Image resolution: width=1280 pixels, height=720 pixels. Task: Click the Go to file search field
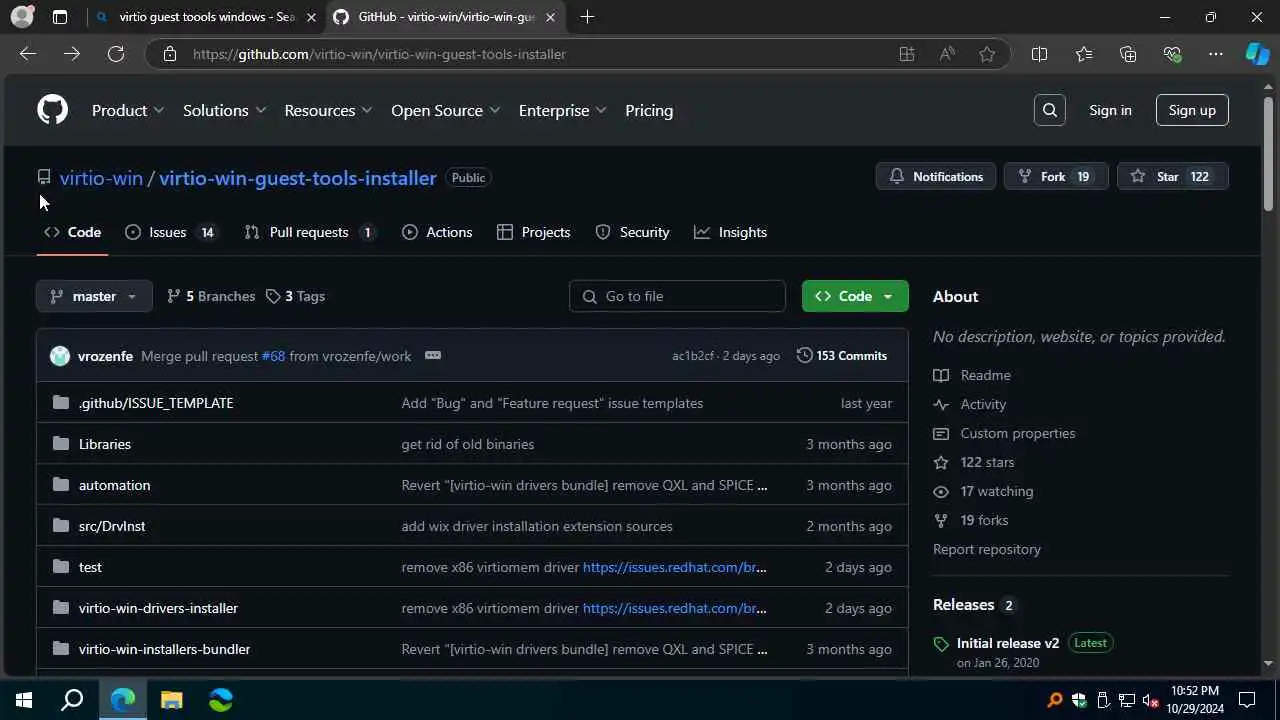click(677, 296)
